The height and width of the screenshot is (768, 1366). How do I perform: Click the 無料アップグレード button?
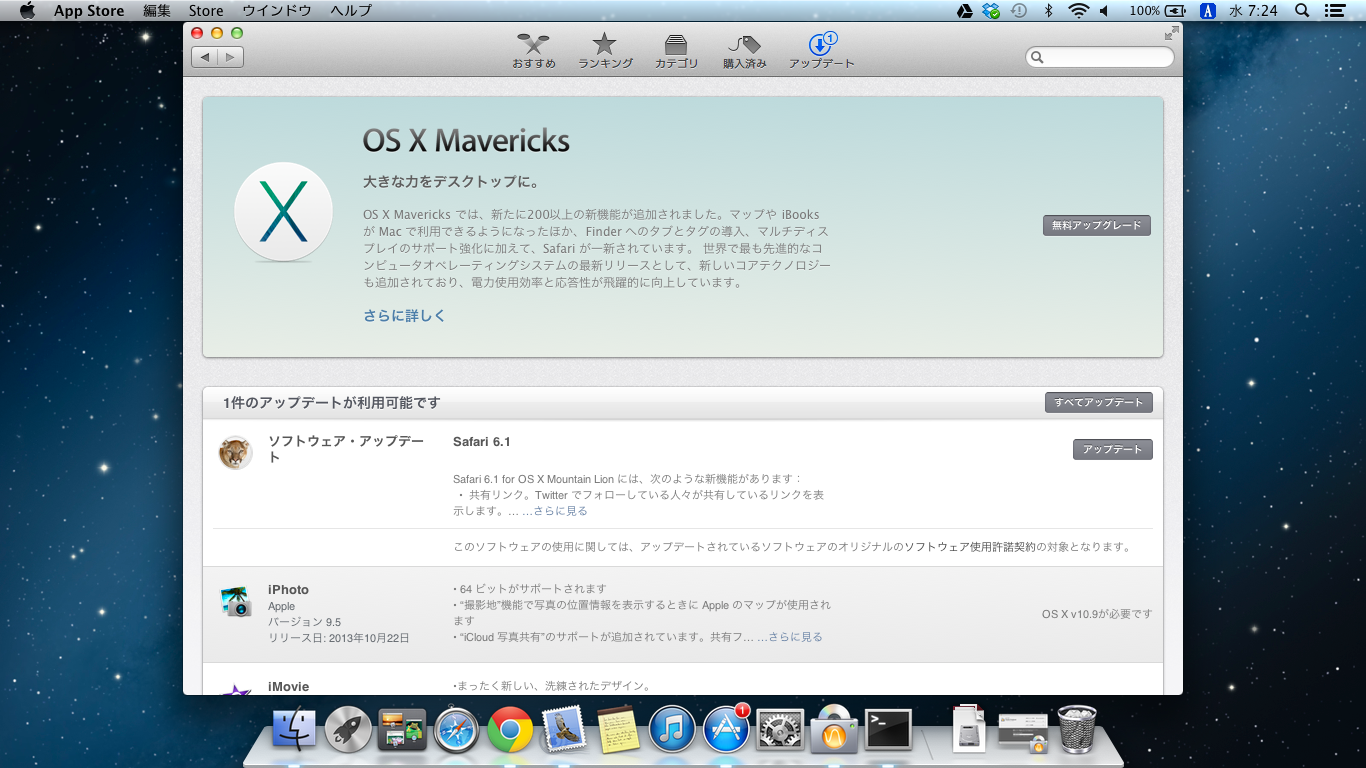click(1096, 225)
